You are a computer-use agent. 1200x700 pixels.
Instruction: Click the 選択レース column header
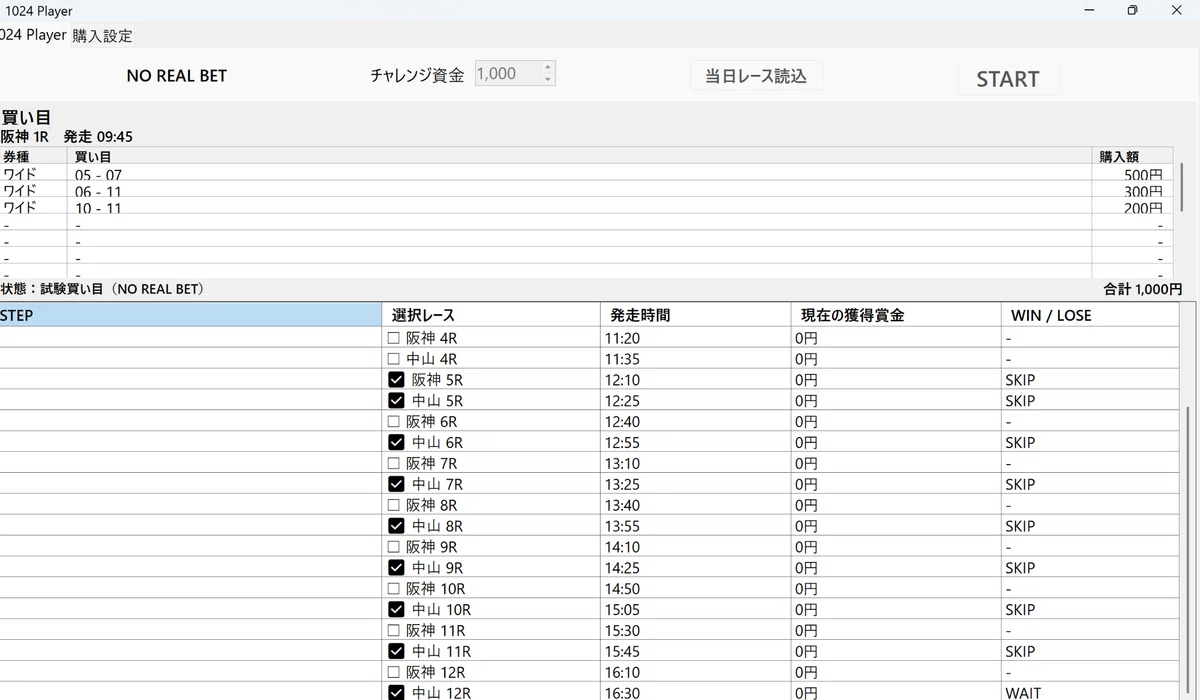click(491, 315)
